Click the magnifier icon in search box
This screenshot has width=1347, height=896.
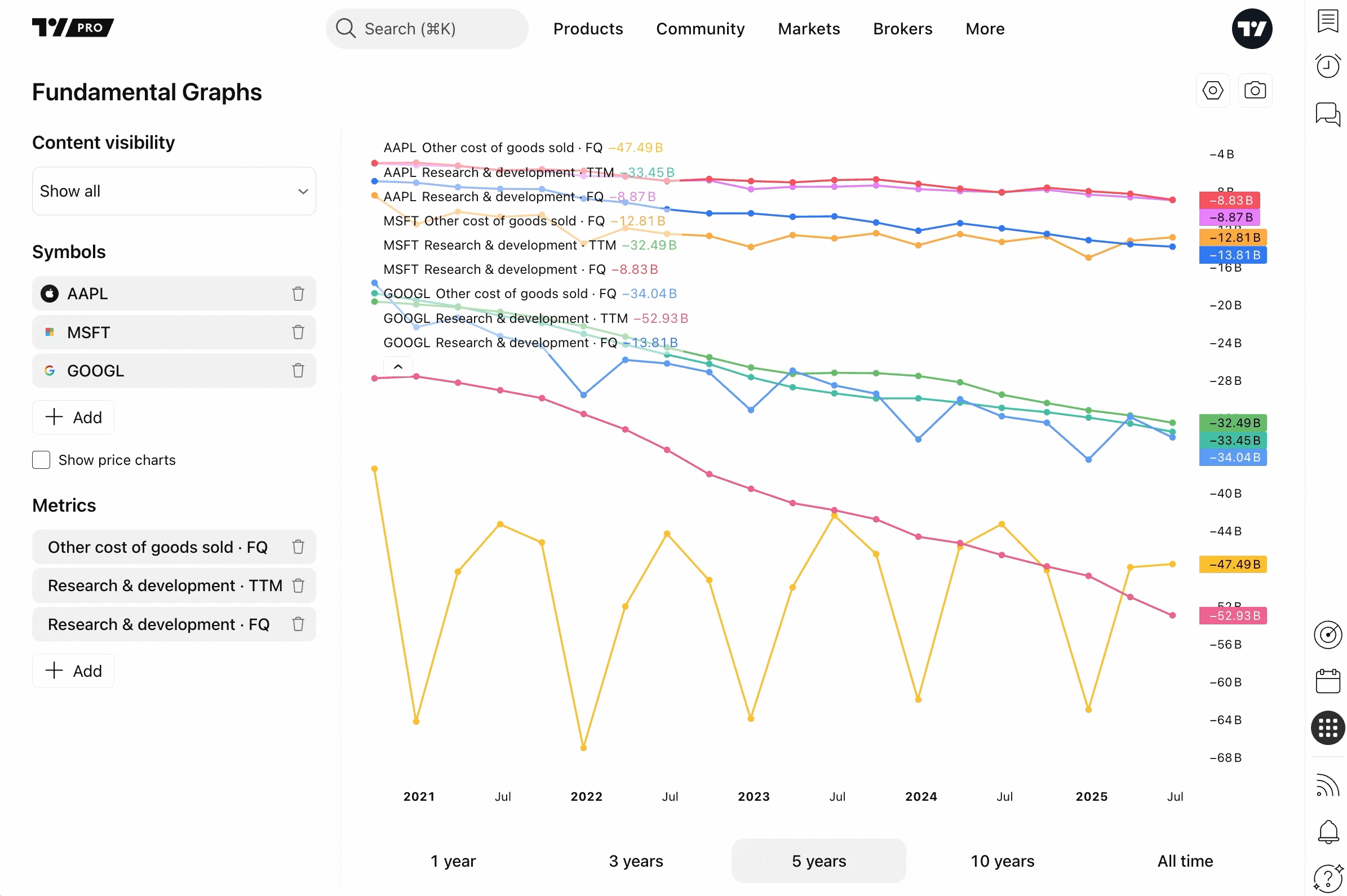click(345, 28)
